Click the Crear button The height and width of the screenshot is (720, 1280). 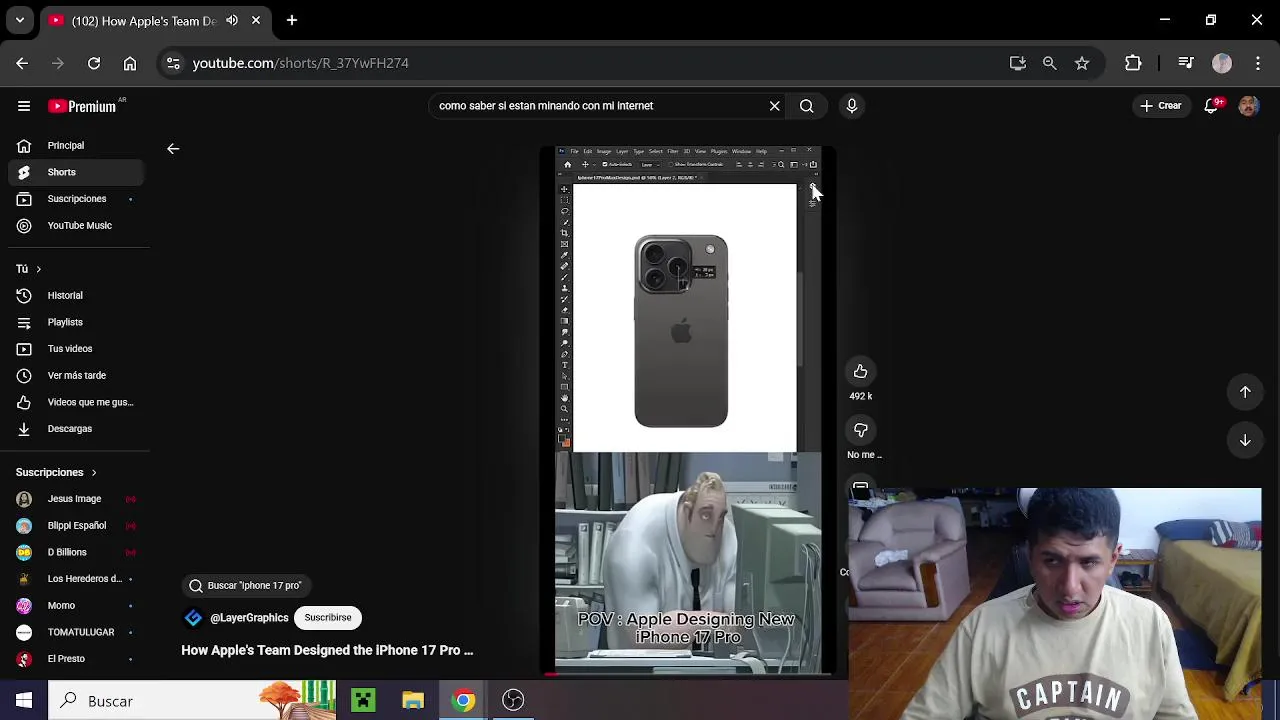click(x=1161, y=106)
